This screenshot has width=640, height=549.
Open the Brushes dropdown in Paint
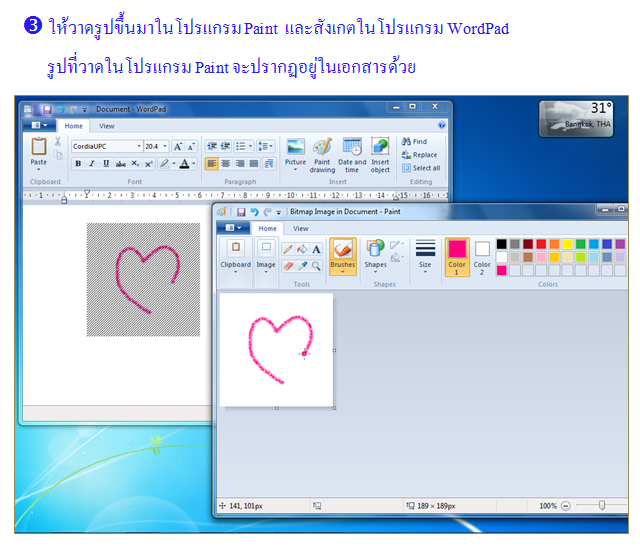pyautogui.click(x=343, y=267)
